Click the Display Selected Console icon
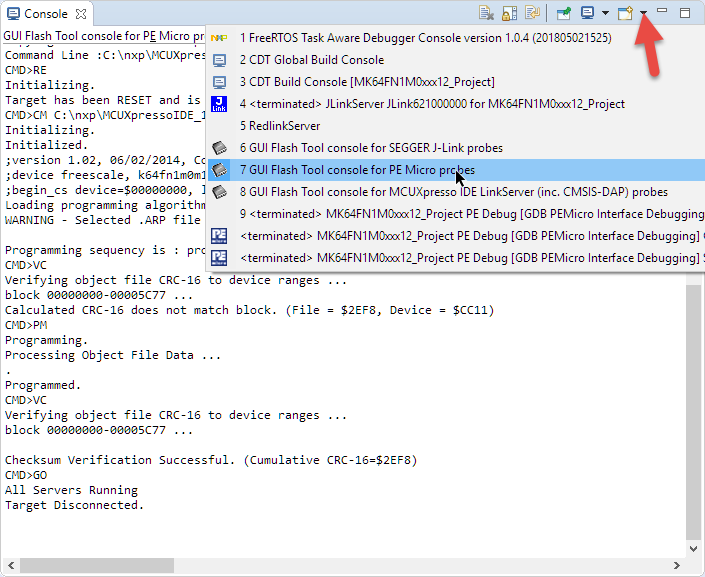This screenshot has height=577, width=705. pyautogui.click(x=588, y=13)
